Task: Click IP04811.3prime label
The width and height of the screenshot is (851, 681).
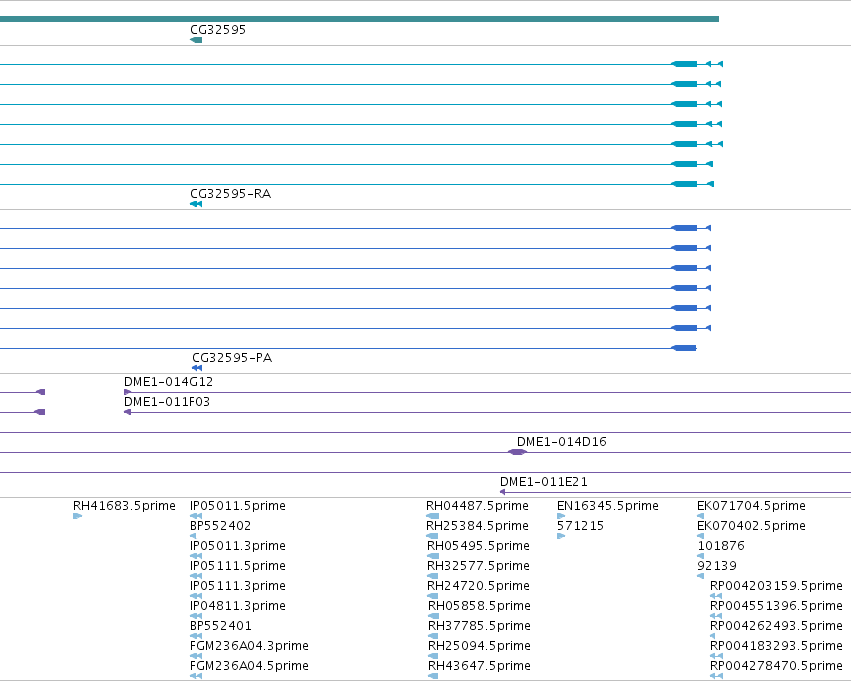Action: pos(238,606)
